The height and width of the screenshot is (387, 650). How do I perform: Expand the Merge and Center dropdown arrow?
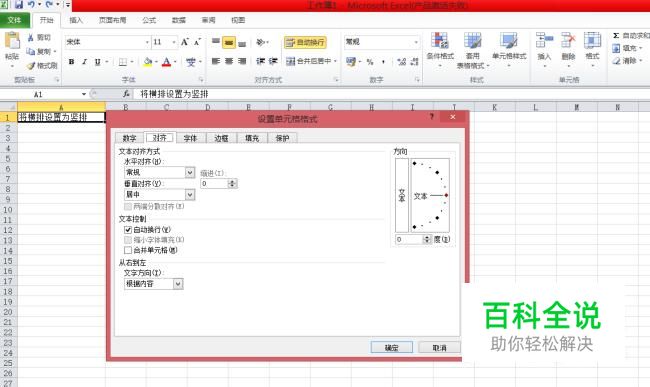coord(335,61)
